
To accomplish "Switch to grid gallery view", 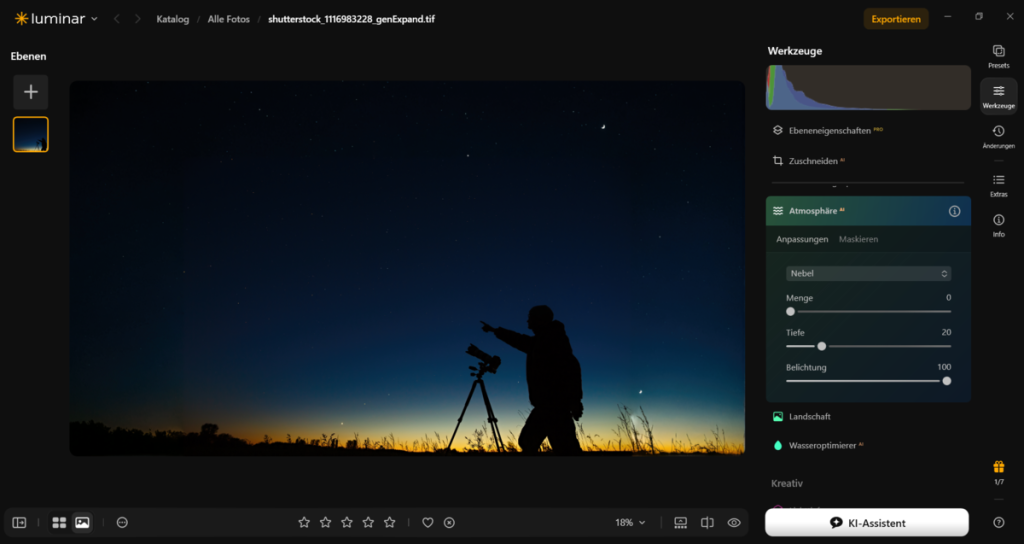I will point(59,522).
